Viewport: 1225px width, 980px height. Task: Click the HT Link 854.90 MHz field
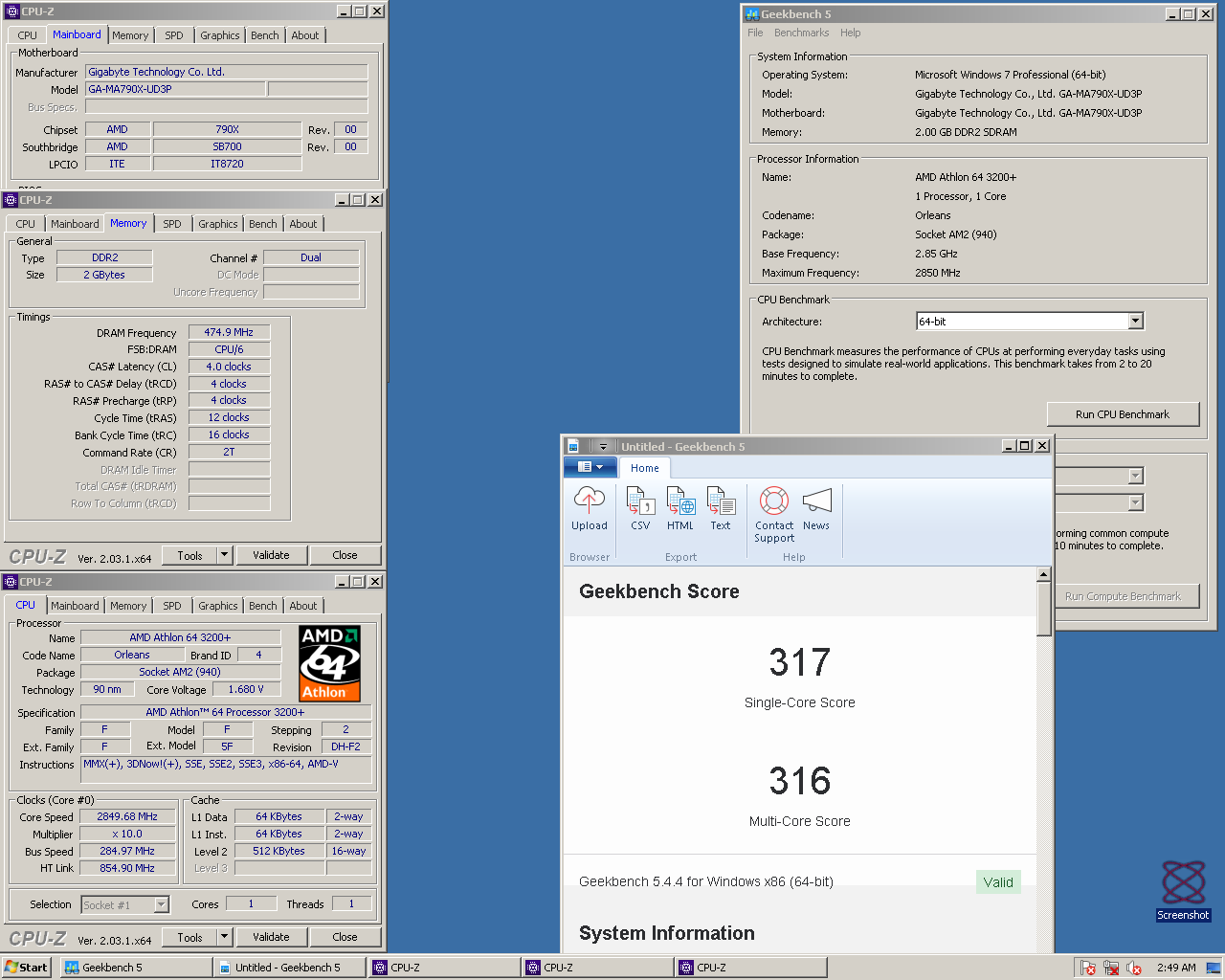point(127,868)
